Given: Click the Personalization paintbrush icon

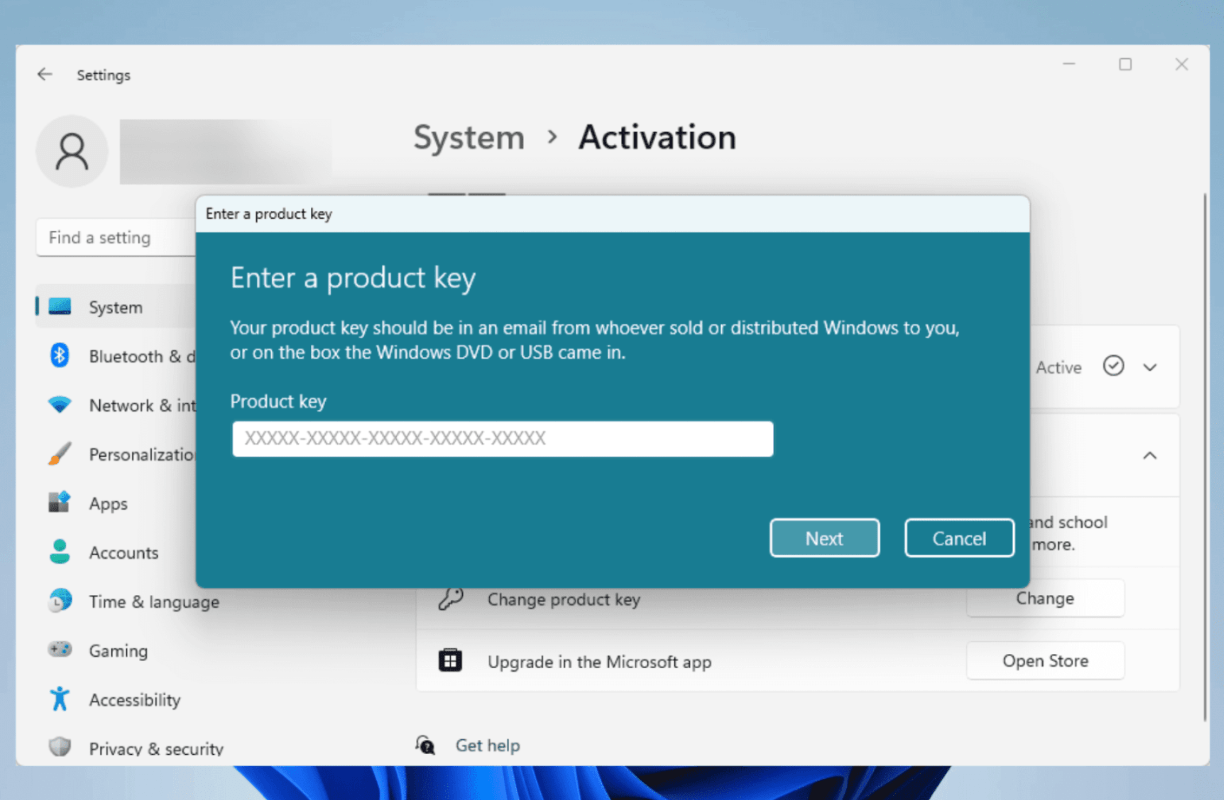Looking at the screenshot, I should [60, 454].
